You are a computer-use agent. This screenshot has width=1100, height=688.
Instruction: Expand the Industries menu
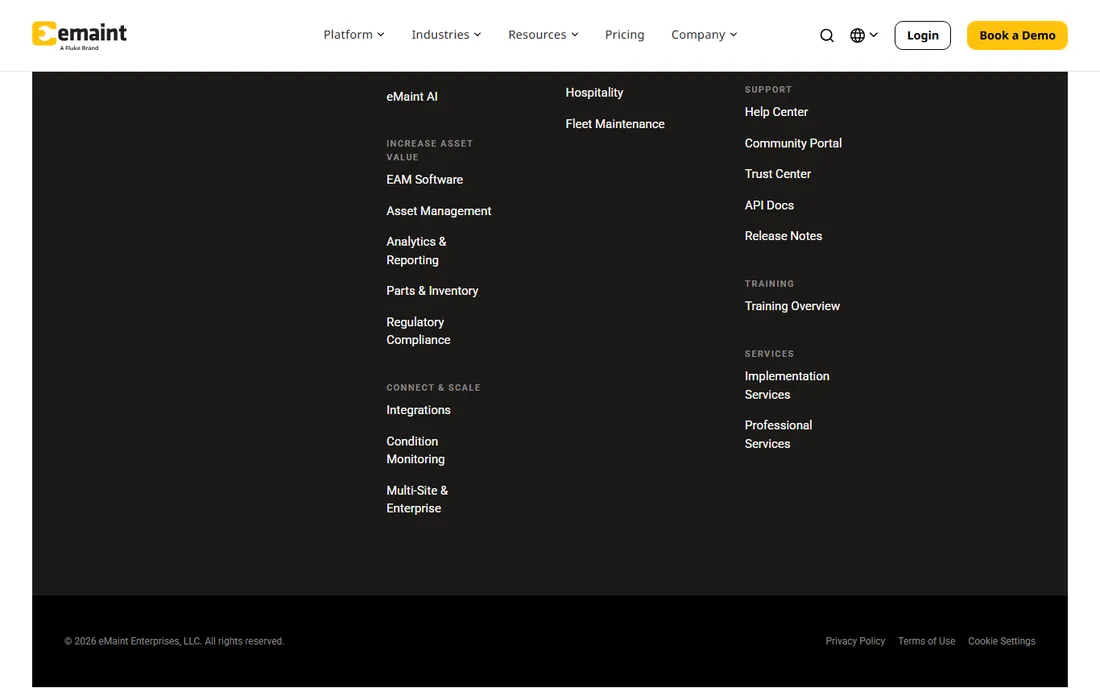click(x=446, y=34)
